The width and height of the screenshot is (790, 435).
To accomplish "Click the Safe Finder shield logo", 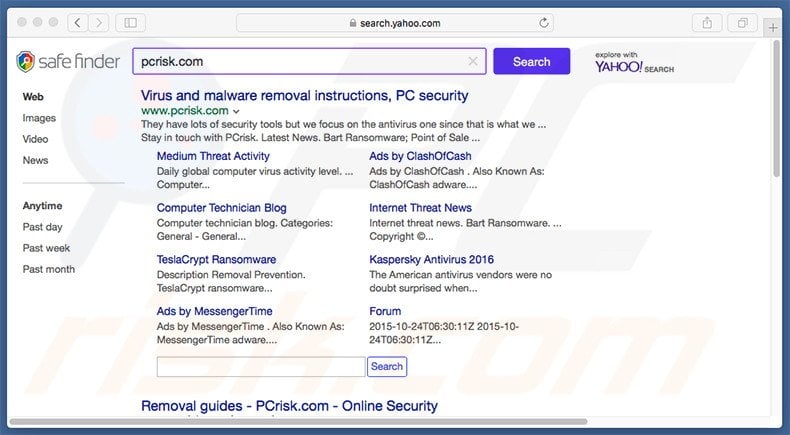I will click(x=25, y=61).
